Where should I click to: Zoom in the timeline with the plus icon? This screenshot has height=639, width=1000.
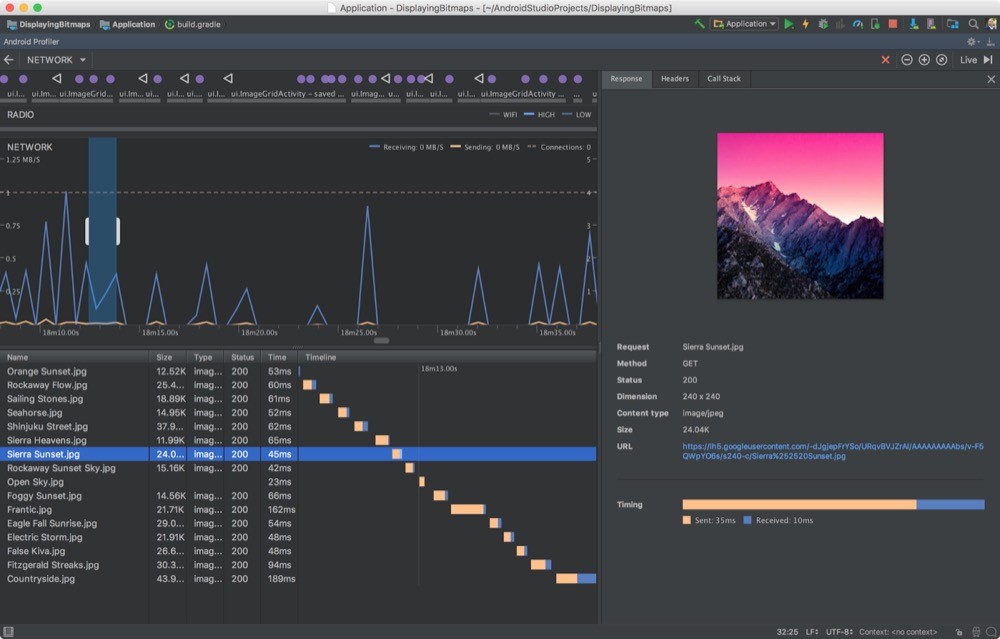[923, 59]
